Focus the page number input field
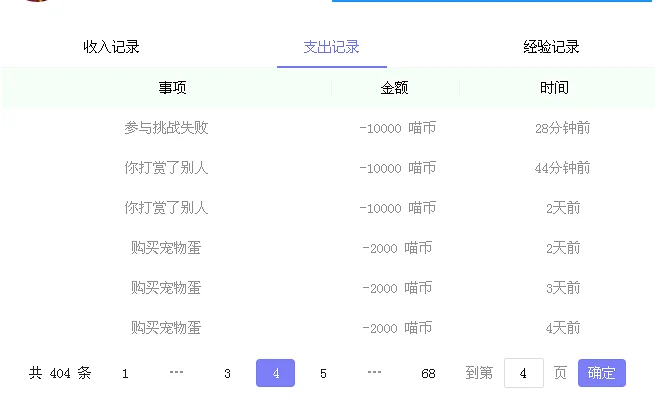Image resolution: width=655 pixels, height=408 pixels. click(524, 373)
